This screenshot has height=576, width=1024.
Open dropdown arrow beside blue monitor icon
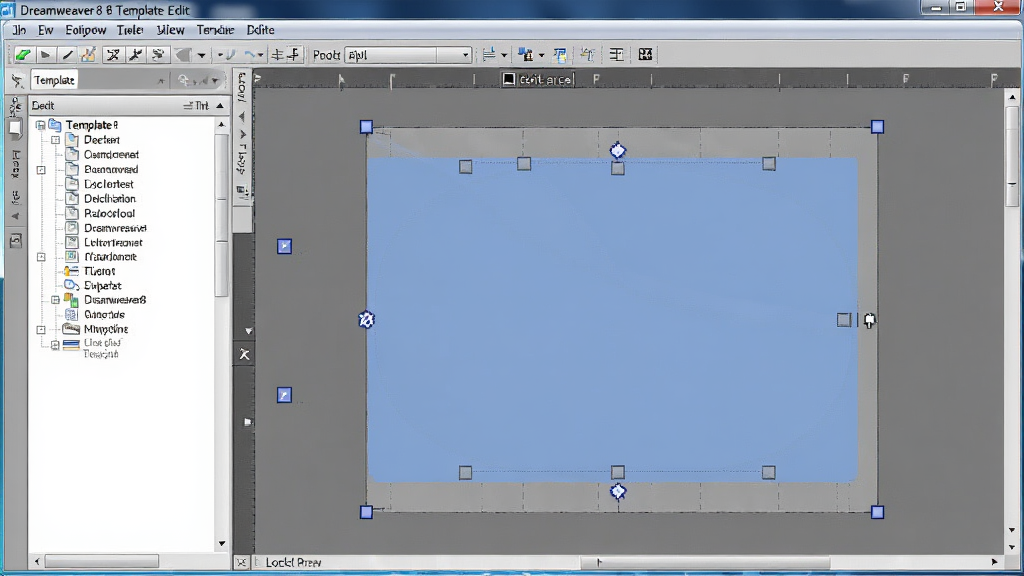pyautogui.click(x=541, y=56)
